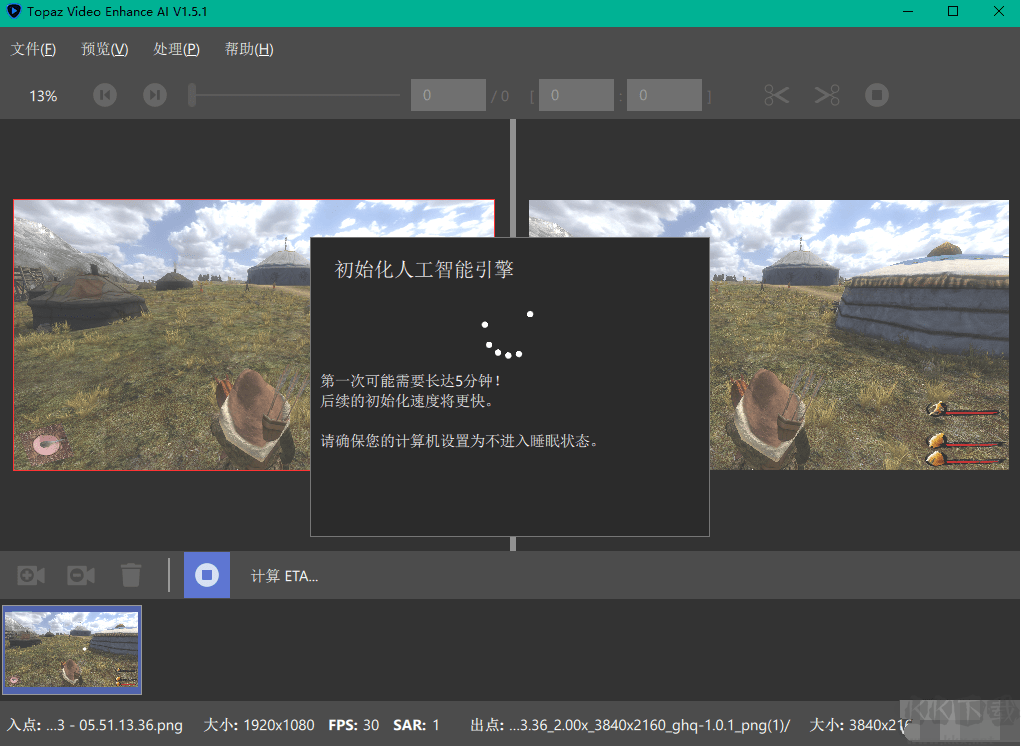Click the trim start frame input box
Image resolution: width=1021 pixels, height=747 pixels.
click(576, 94)
